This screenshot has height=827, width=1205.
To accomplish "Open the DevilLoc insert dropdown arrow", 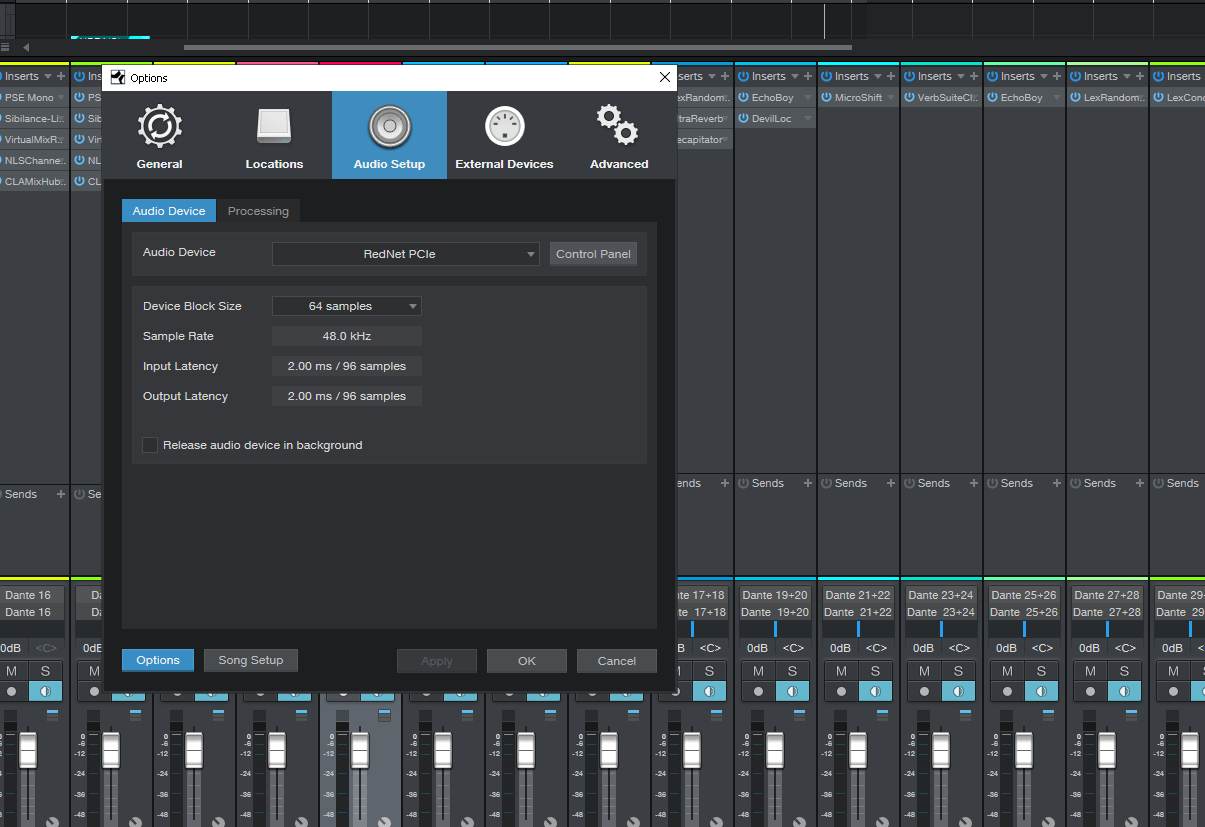I will [x=807, y=119].
